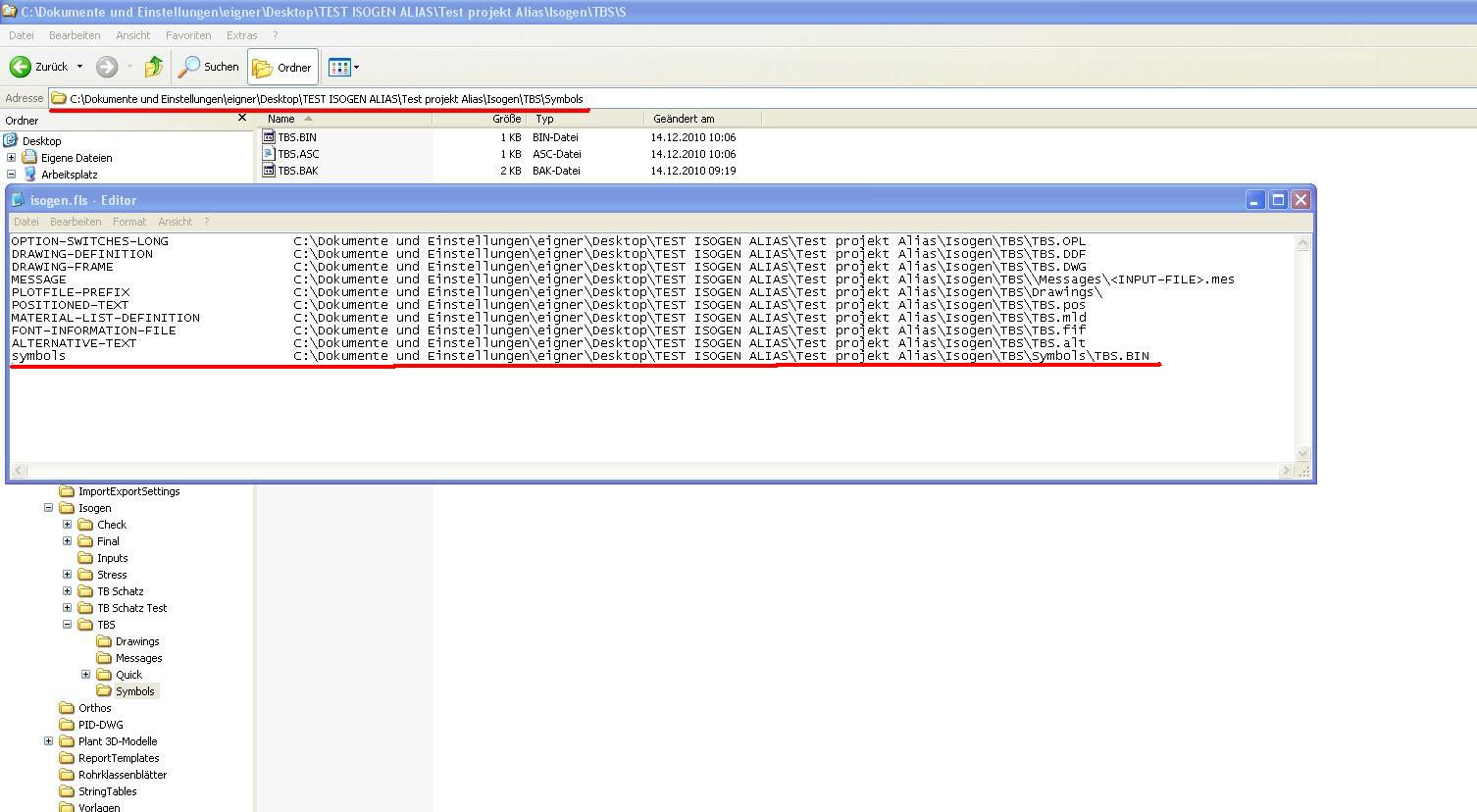Click the ALTERNATIVE-TEXT line in Editor
This screenshot has height=812, width=1477.
(548, 343)
